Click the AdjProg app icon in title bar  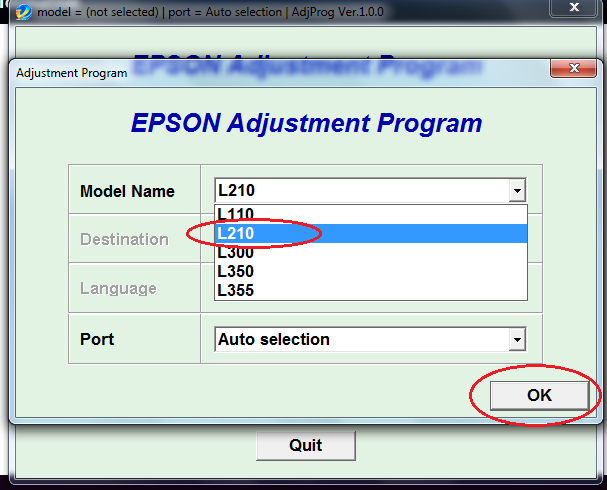pos(24,12)
